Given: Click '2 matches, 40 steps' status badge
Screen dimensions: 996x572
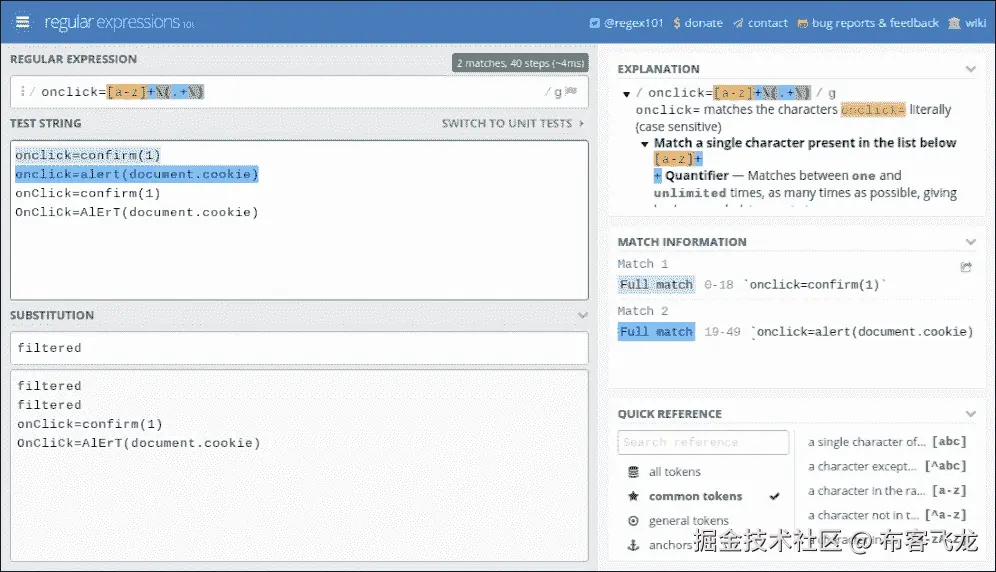Looking at the screenshot, I should click(520, 63).
